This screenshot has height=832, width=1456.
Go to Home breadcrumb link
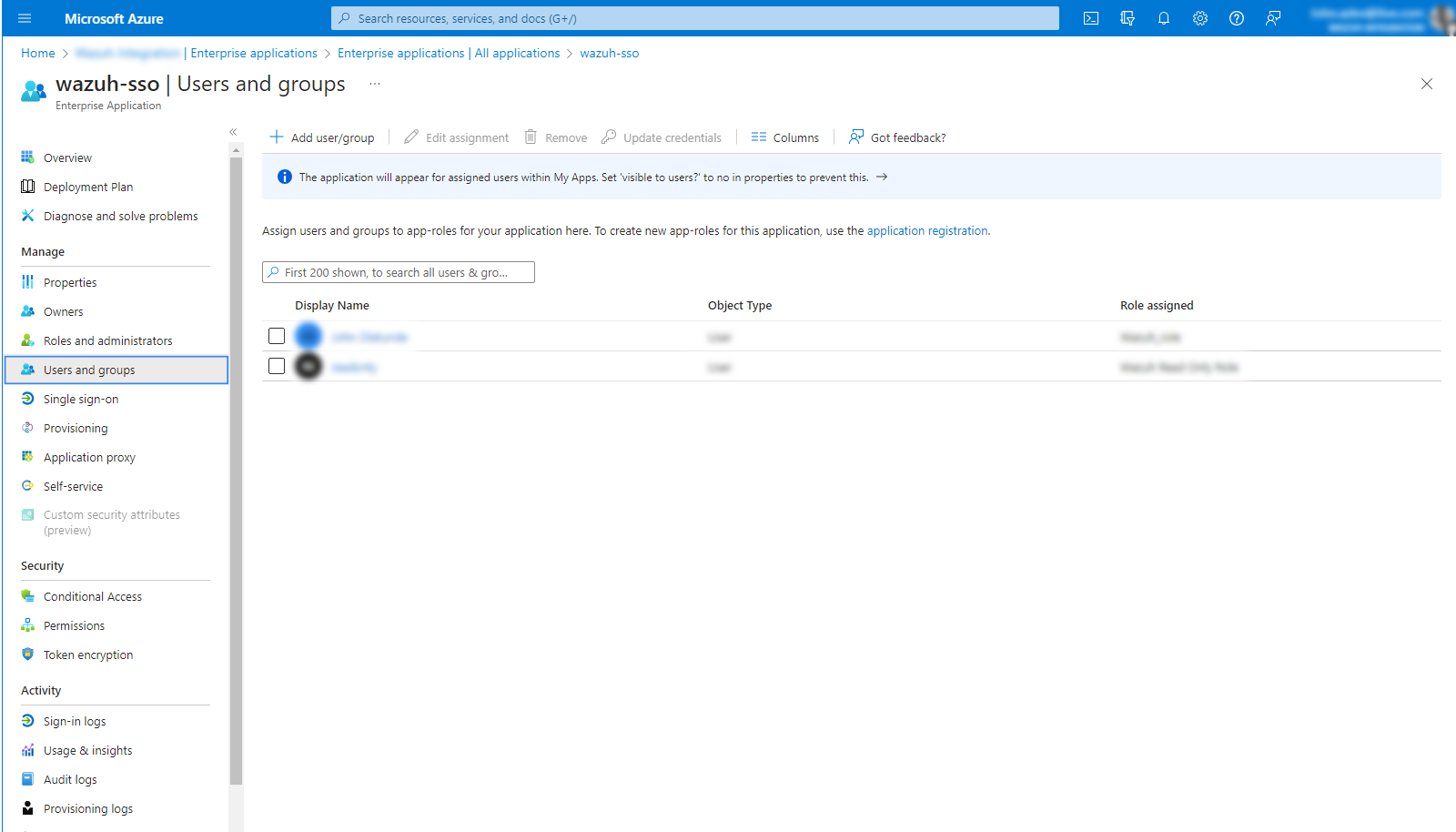pyautogui.click(x=38, y=53)
